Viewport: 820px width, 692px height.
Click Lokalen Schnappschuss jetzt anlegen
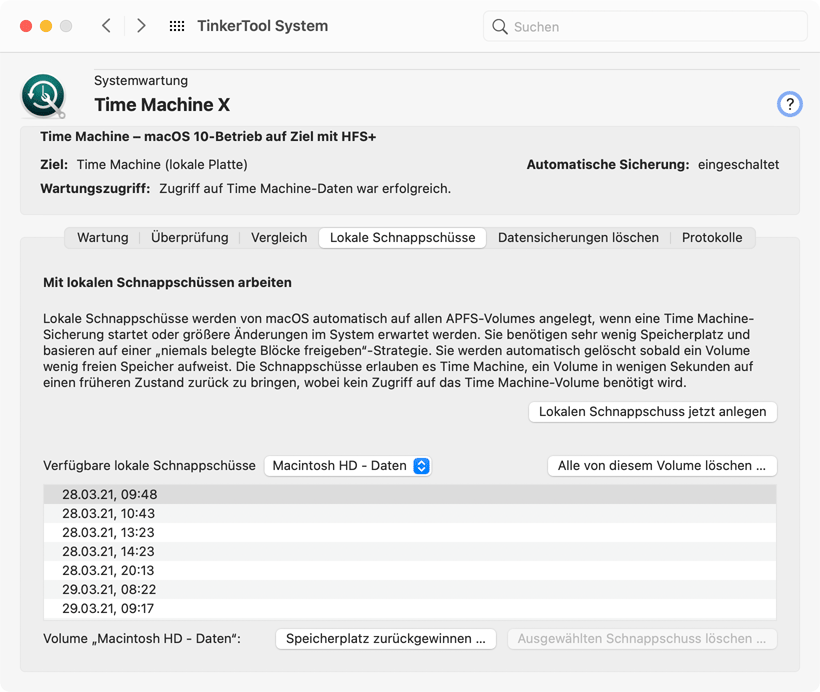653,412
